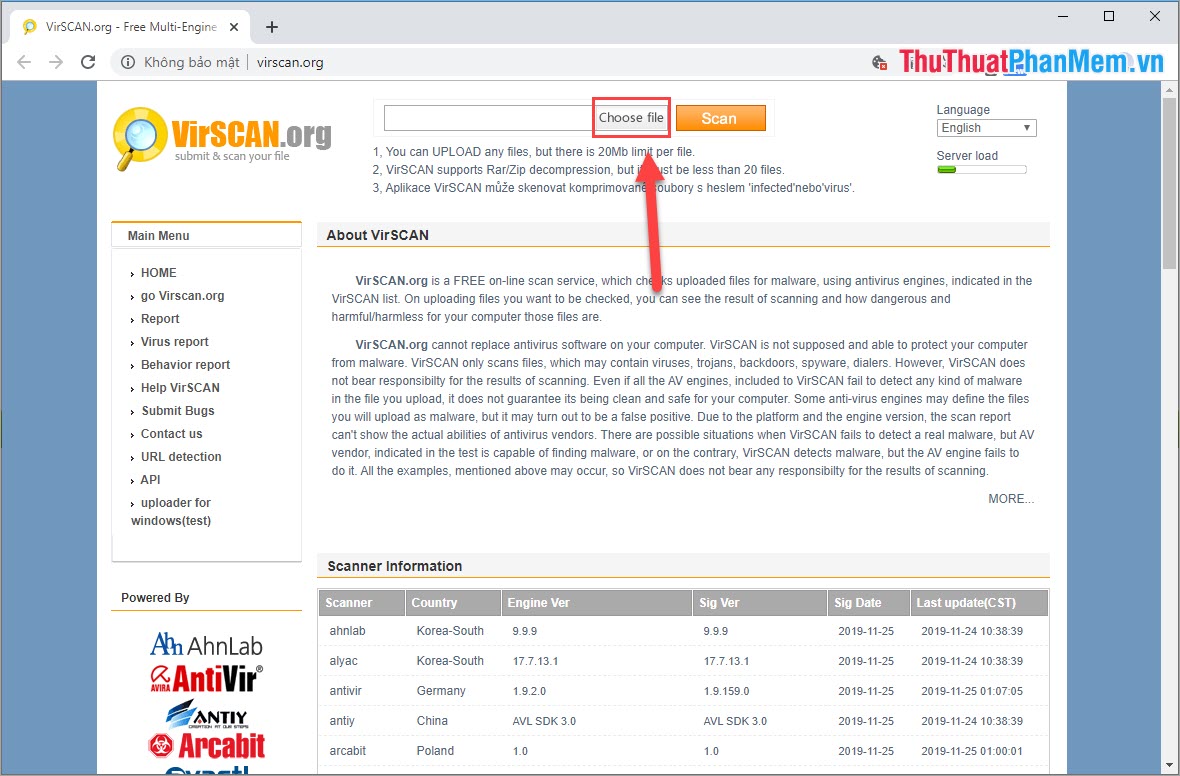Click the AhnLab logo under Powered By
1180x776 pixels.
tap(206, 644)
